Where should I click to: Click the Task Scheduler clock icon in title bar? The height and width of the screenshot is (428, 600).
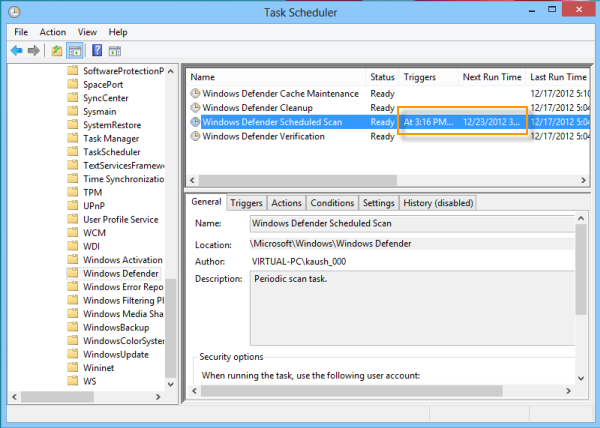click(x=14, y=12)
